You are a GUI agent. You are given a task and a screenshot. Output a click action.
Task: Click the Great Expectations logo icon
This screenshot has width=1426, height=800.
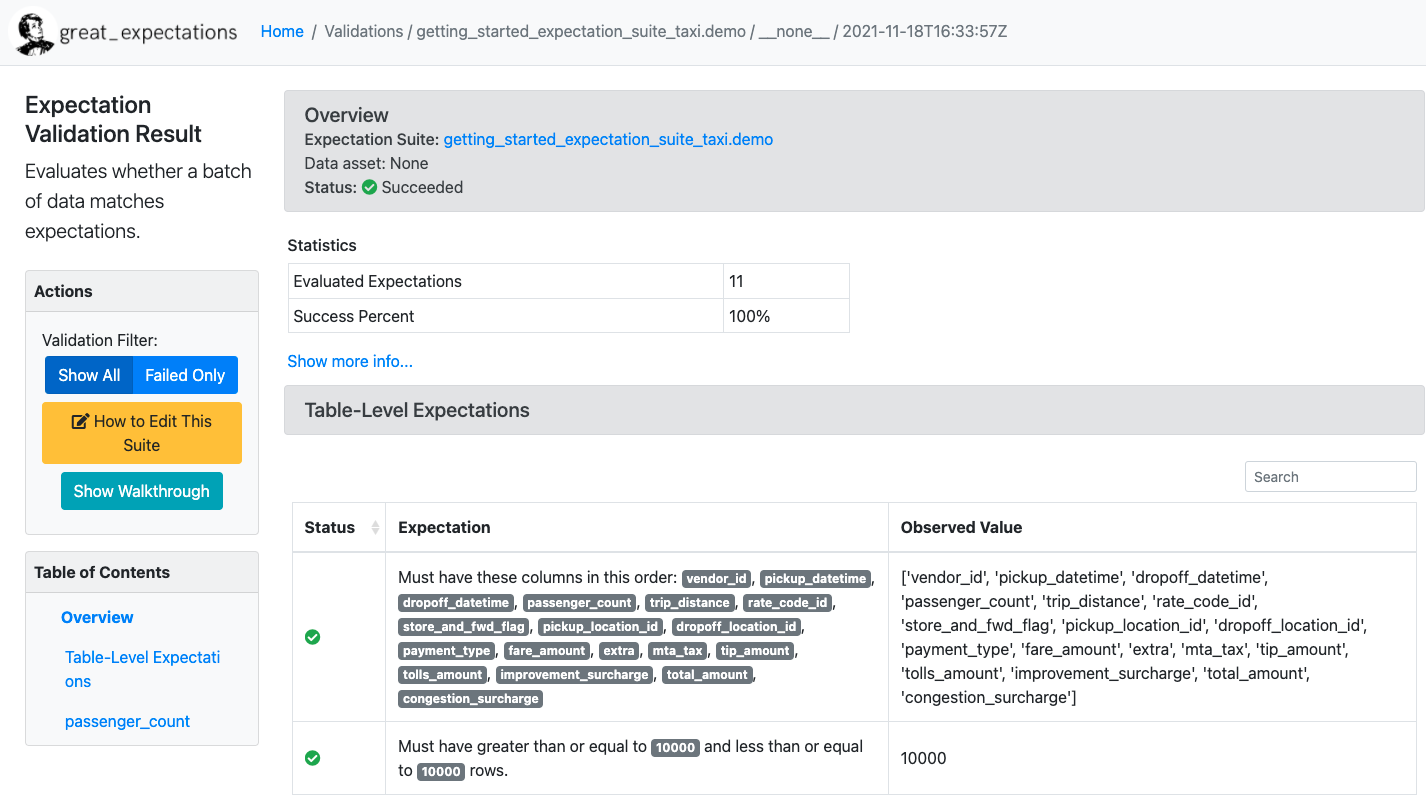(32, 32)
